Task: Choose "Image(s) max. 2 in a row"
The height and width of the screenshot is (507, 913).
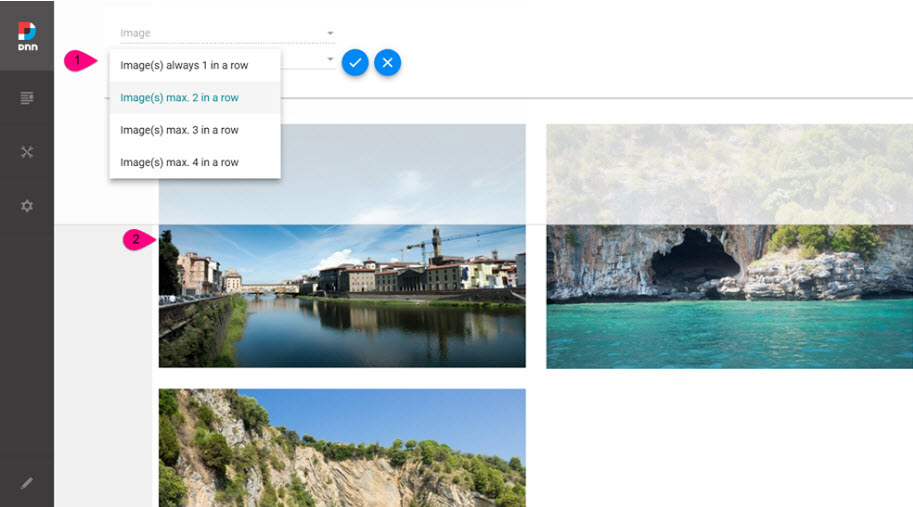Action: pos(179,98)
